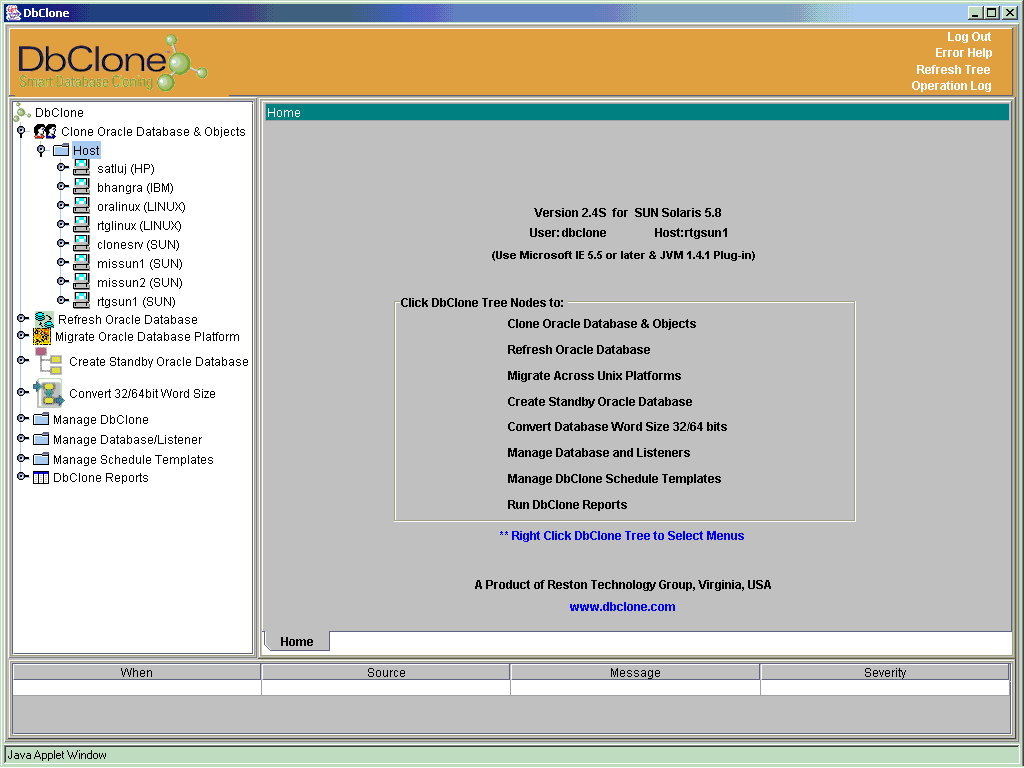1024x768 pixels.
Task: Click the Manage Schedule Templates folder icon
Action: 41,459
